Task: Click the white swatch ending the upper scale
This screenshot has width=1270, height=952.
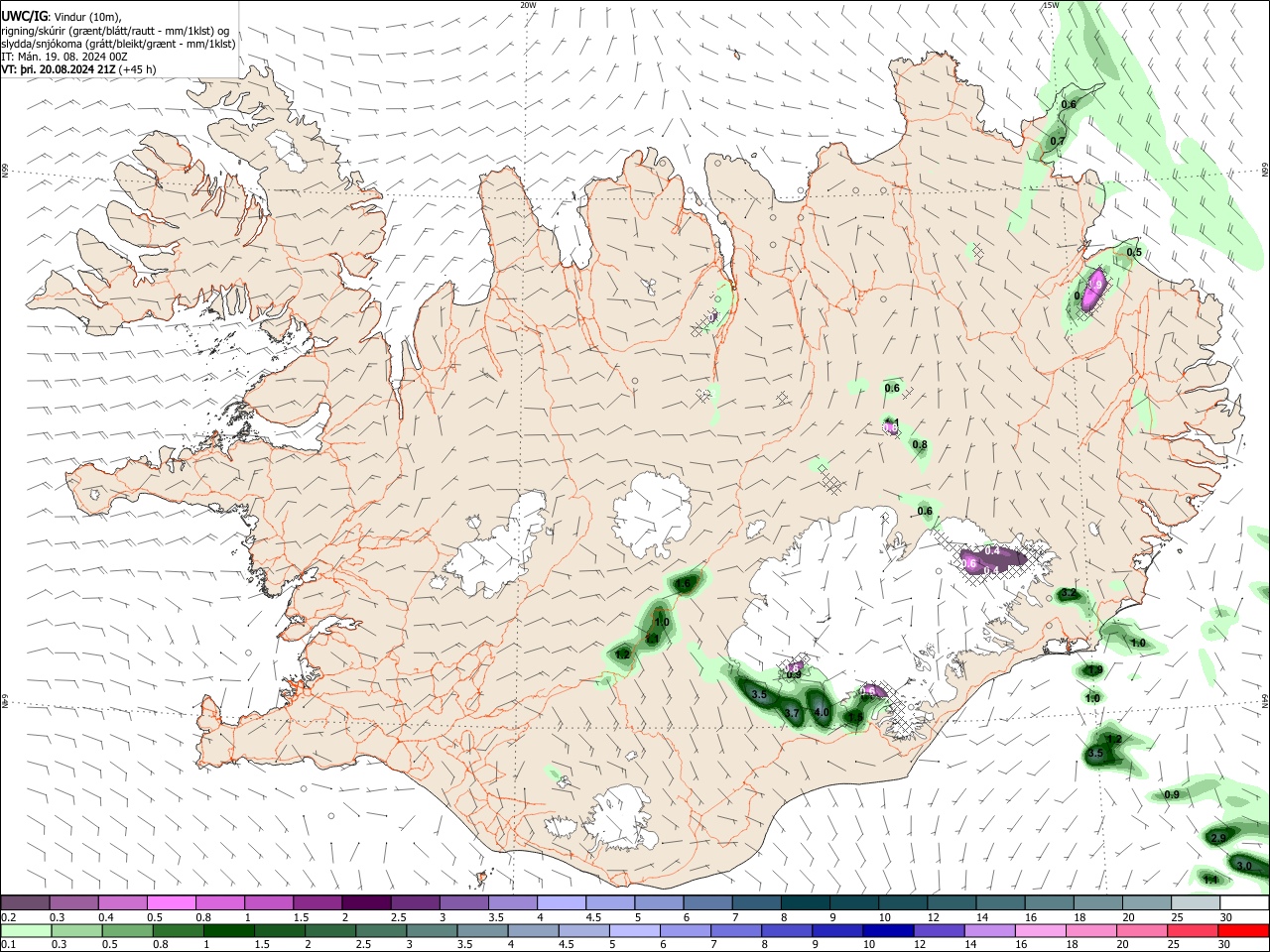Action: 1244,902
